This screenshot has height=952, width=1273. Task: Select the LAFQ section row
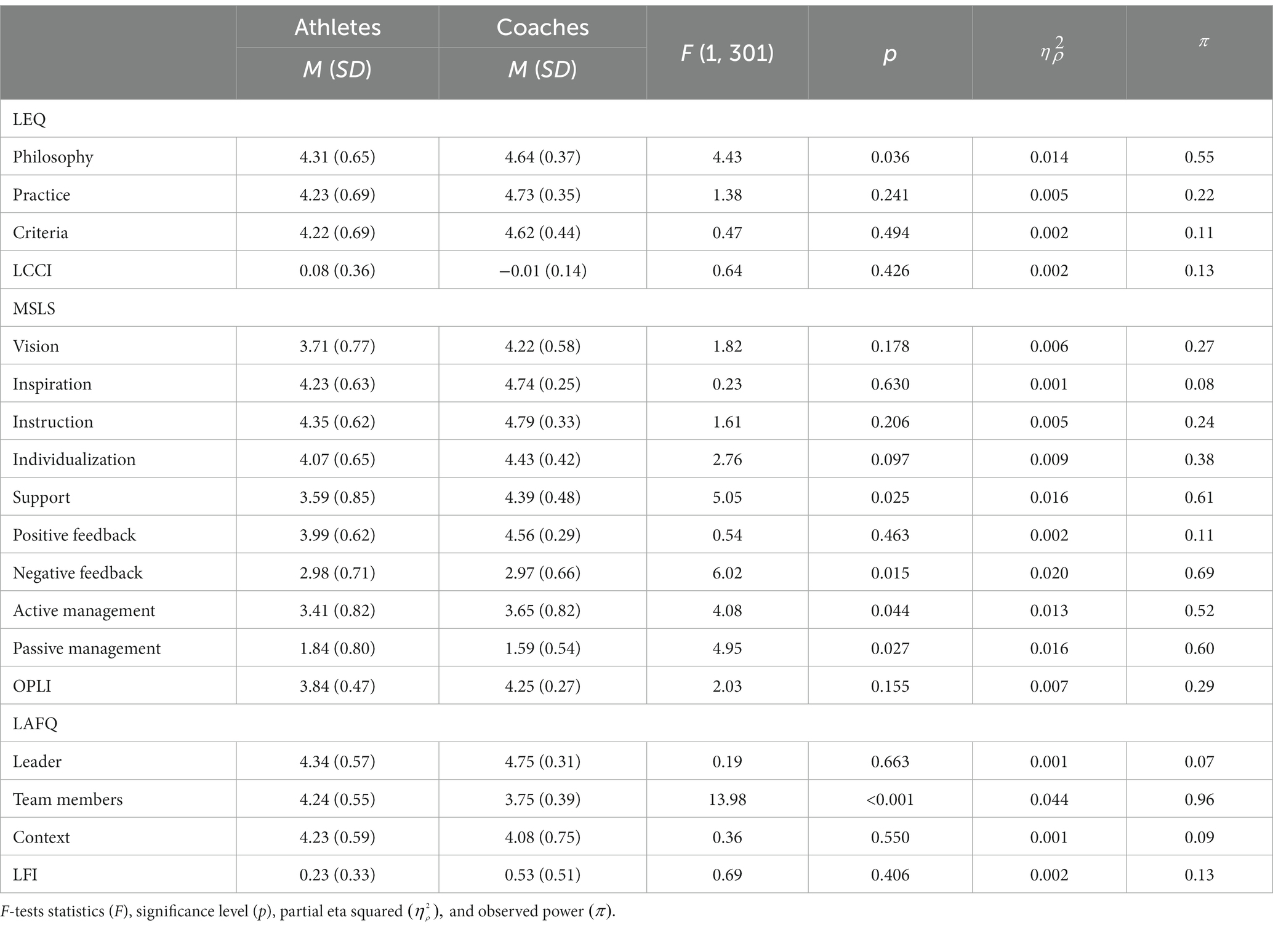click(x=636, y=723)
